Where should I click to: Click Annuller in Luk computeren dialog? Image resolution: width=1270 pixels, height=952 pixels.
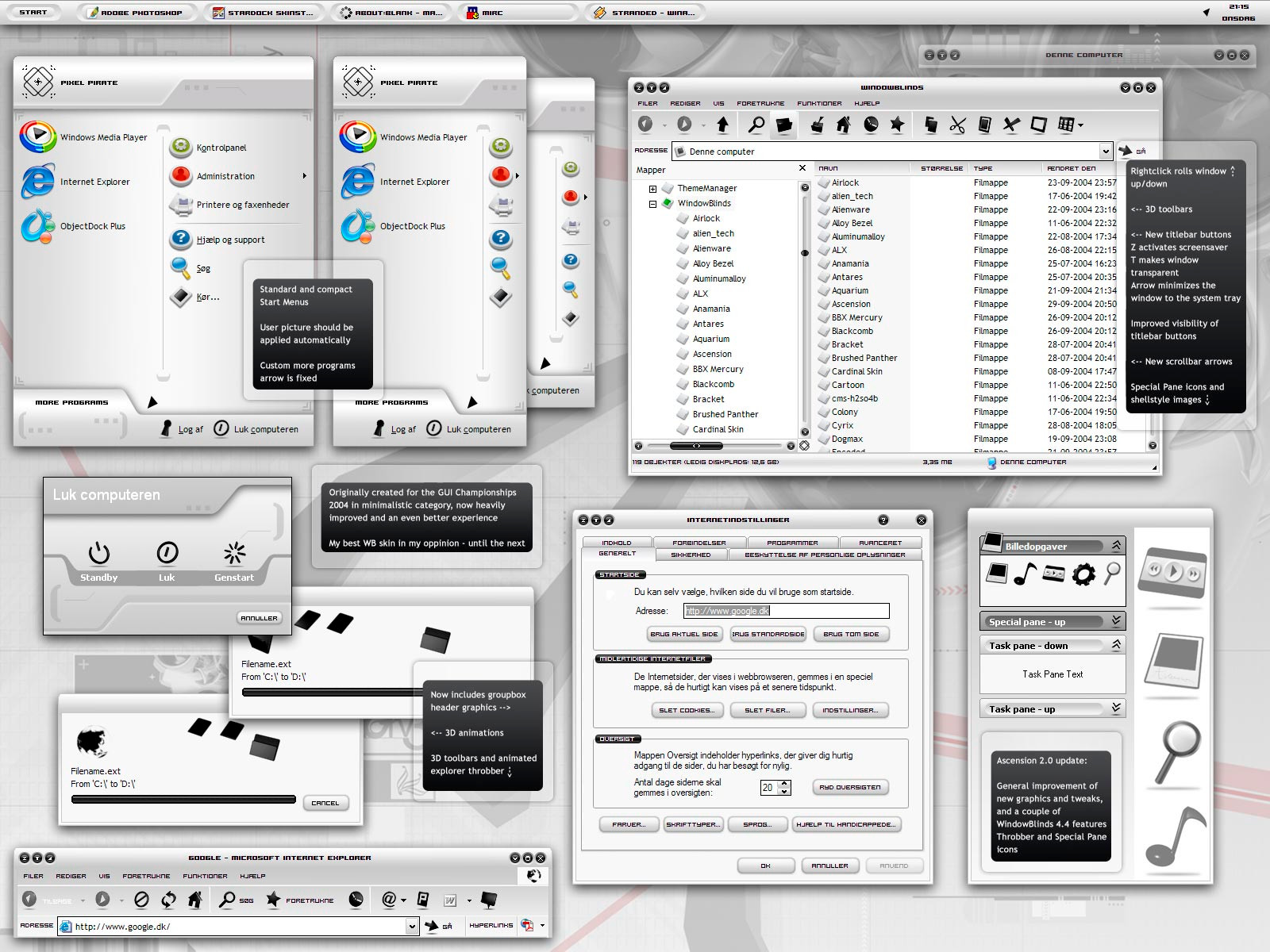point(259,618)
